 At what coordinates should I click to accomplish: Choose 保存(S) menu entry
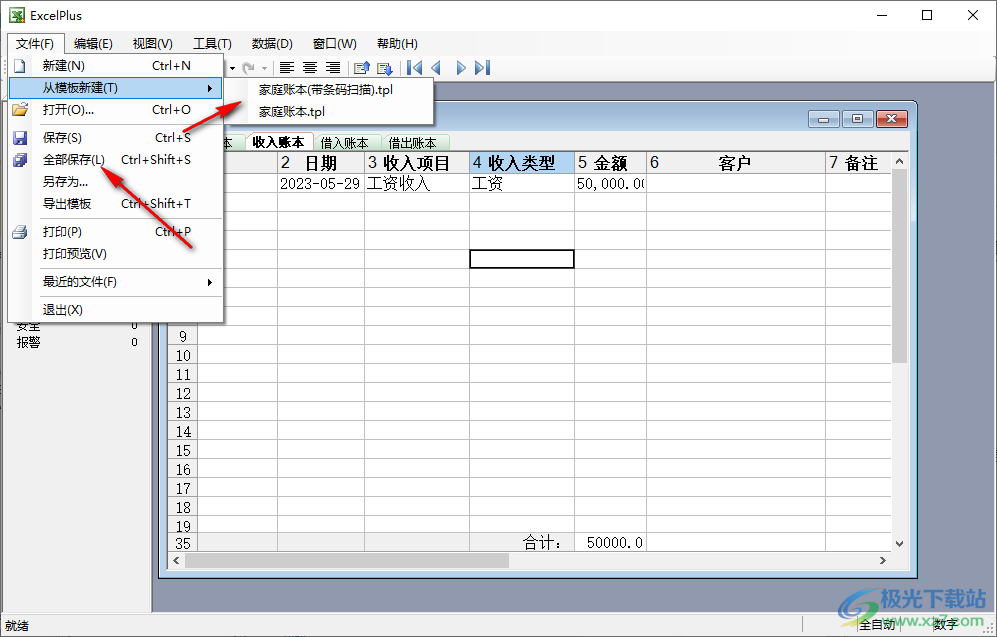[115, 138]
